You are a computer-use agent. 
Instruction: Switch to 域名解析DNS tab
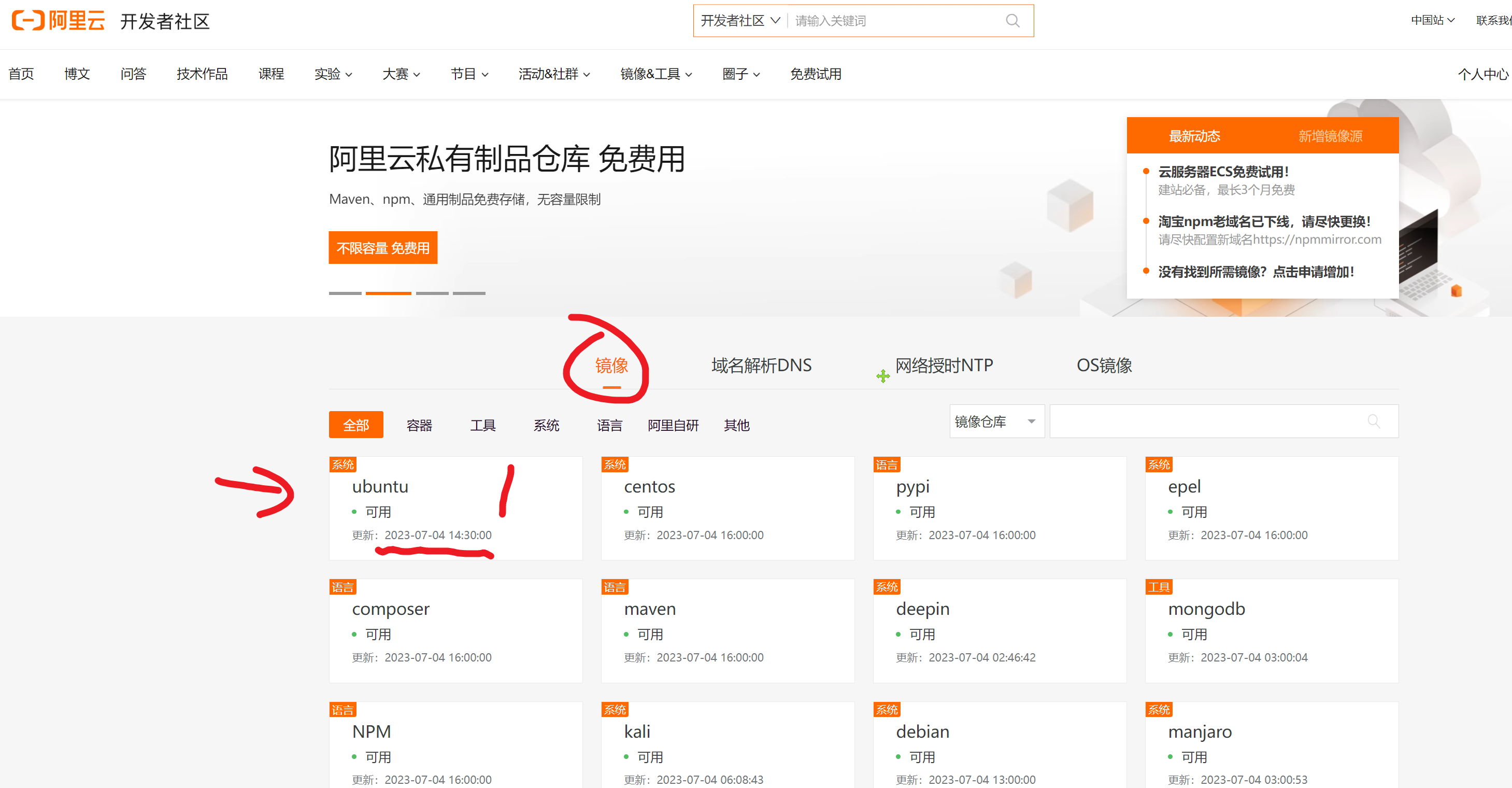[x=761, y=365]
